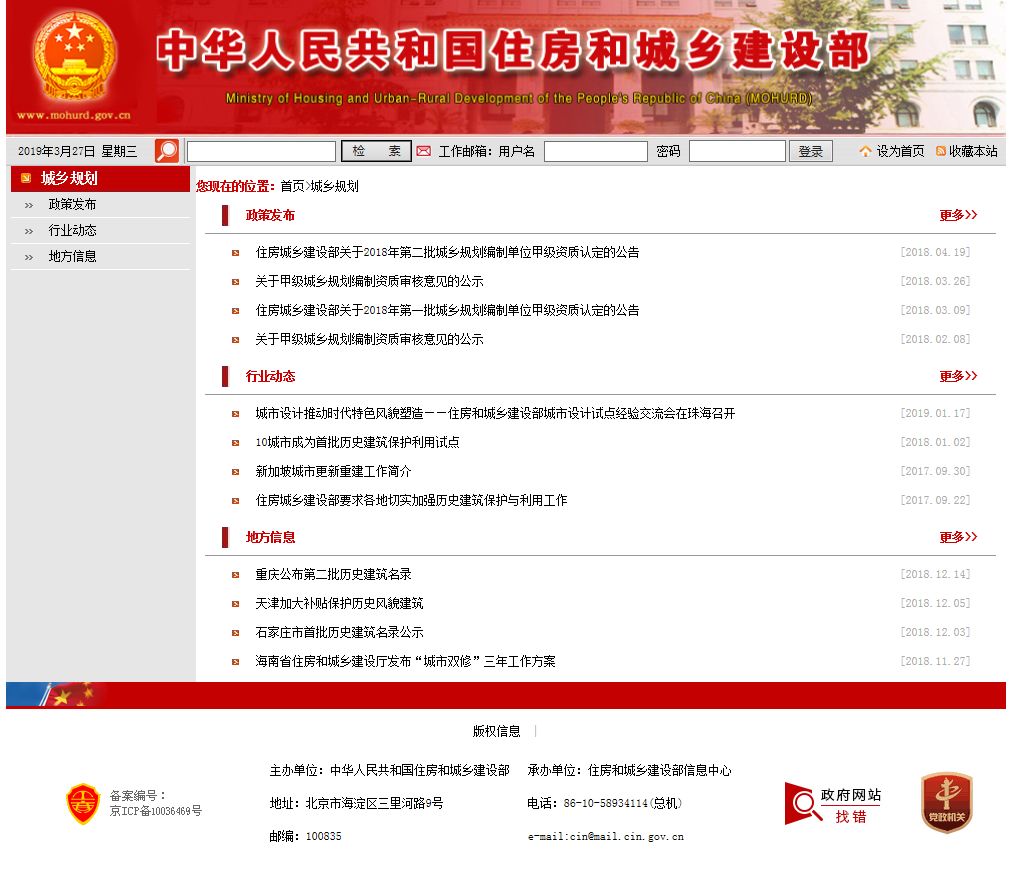Click the postal code 100835

coord(323,836)
